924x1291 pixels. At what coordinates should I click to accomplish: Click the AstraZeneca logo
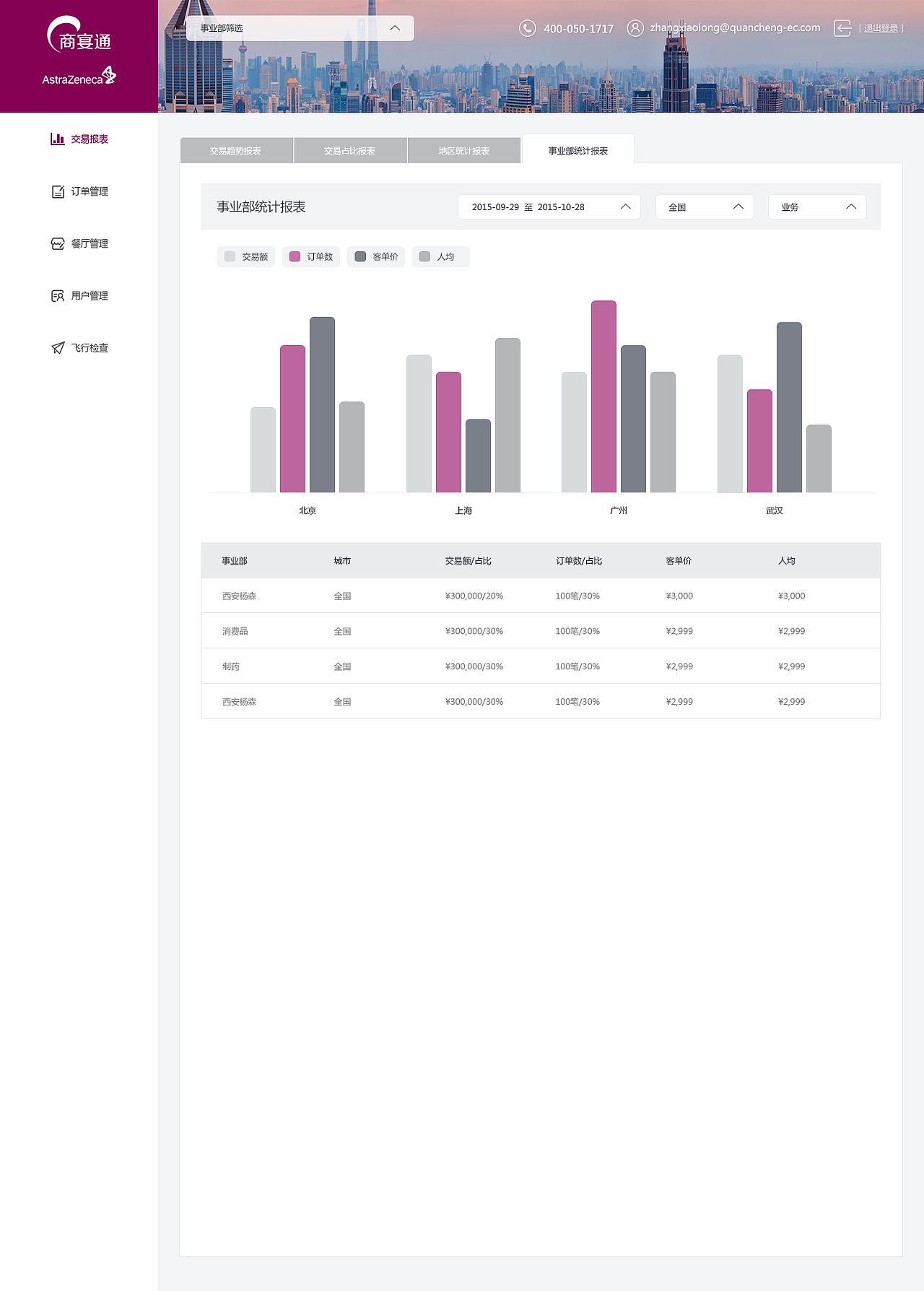(79, 77)
